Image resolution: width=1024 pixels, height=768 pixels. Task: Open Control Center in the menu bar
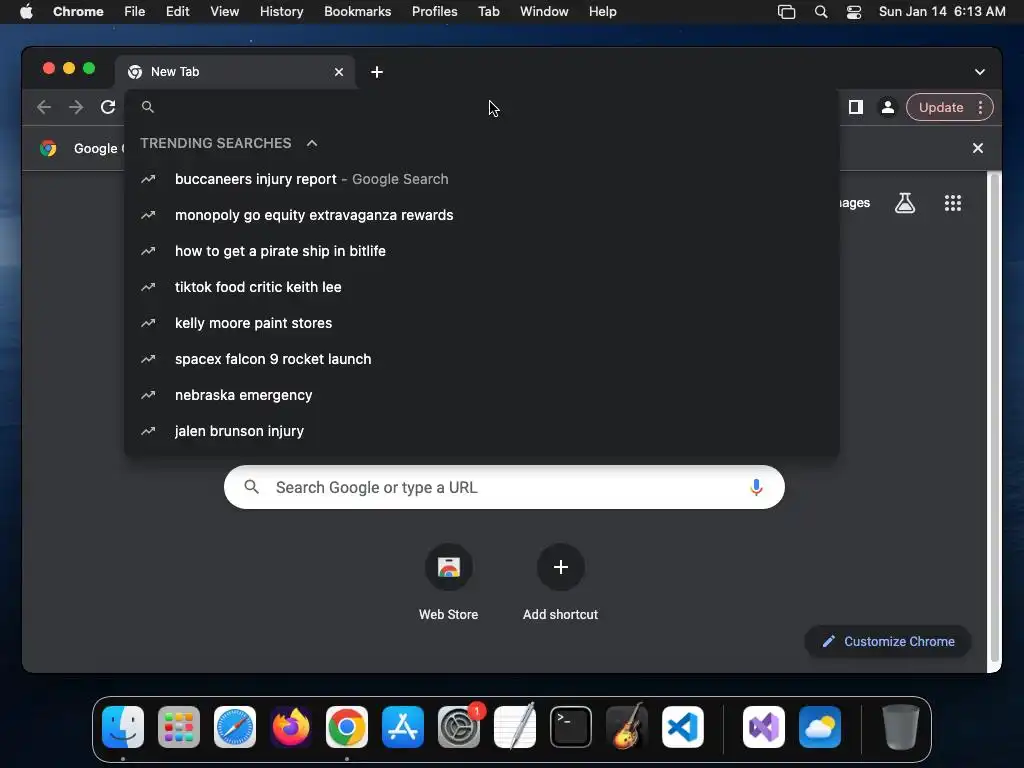[x=854, y=12]
